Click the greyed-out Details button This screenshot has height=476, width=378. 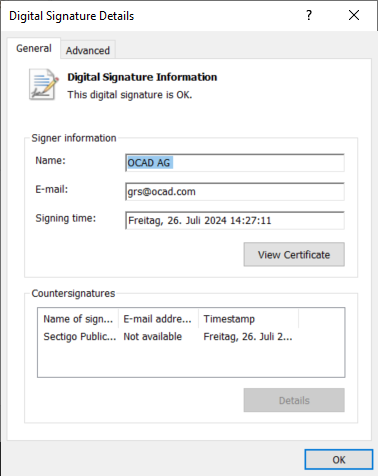click(294, 400)
